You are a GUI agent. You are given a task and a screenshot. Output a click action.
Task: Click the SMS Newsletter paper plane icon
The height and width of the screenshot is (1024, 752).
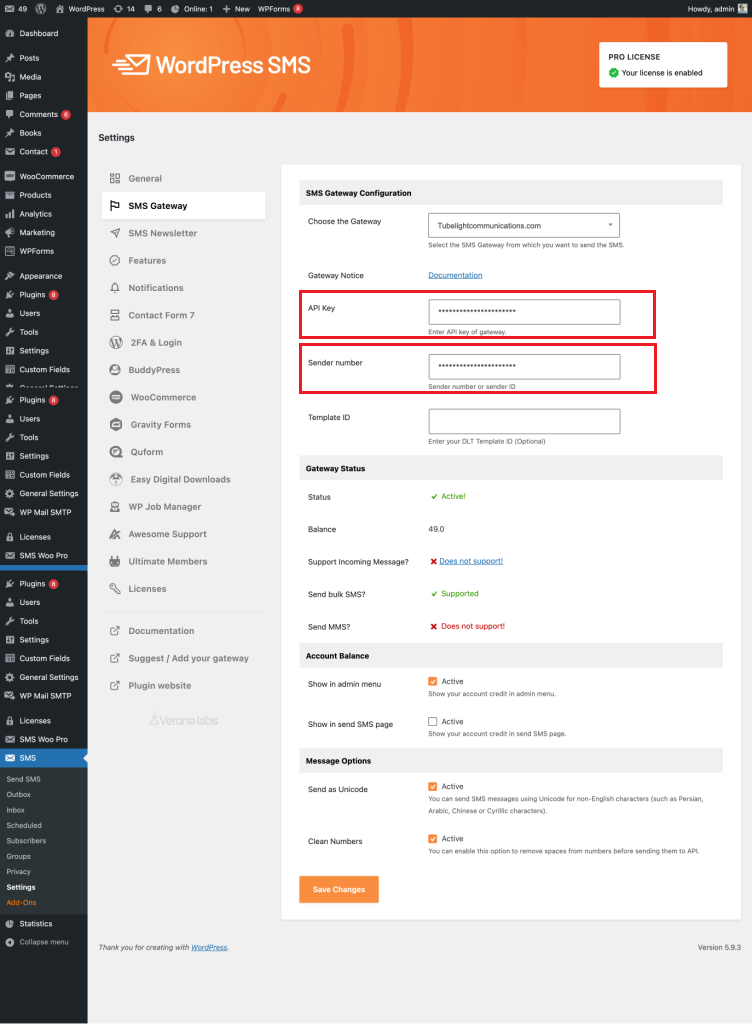116,233
